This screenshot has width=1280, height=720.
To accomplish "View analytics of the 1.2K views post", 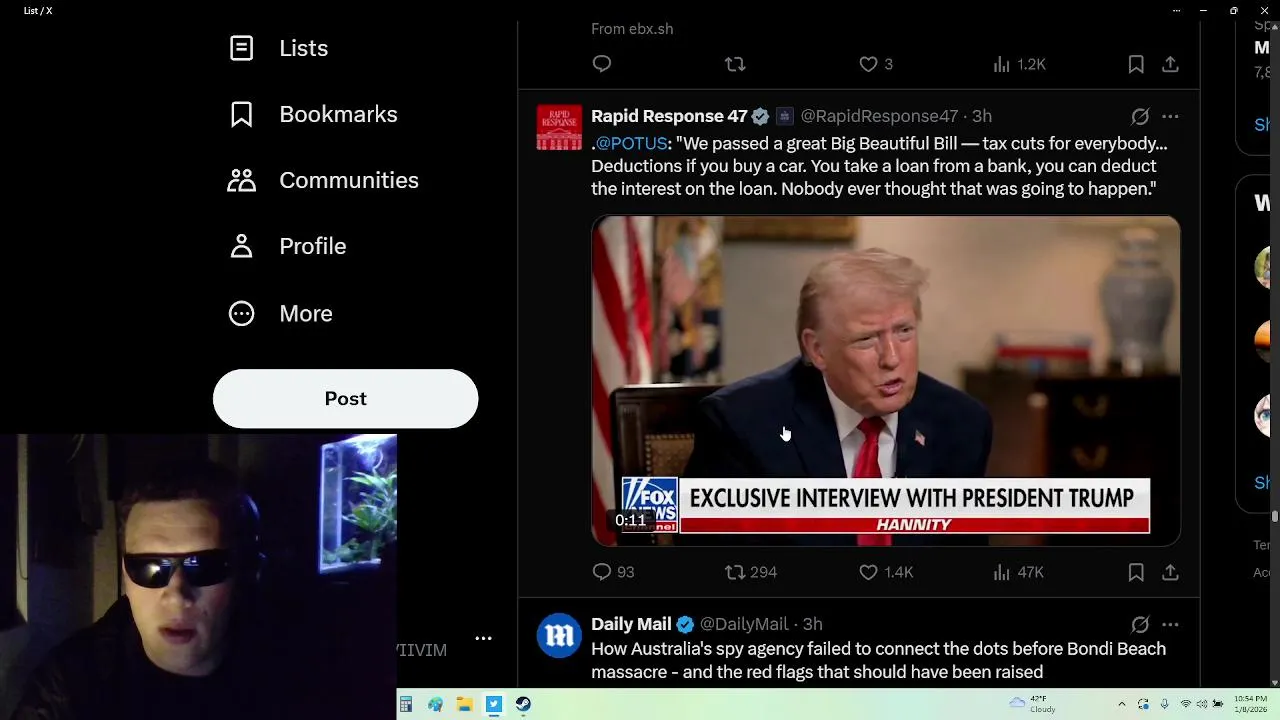I will pos(1018,64).
